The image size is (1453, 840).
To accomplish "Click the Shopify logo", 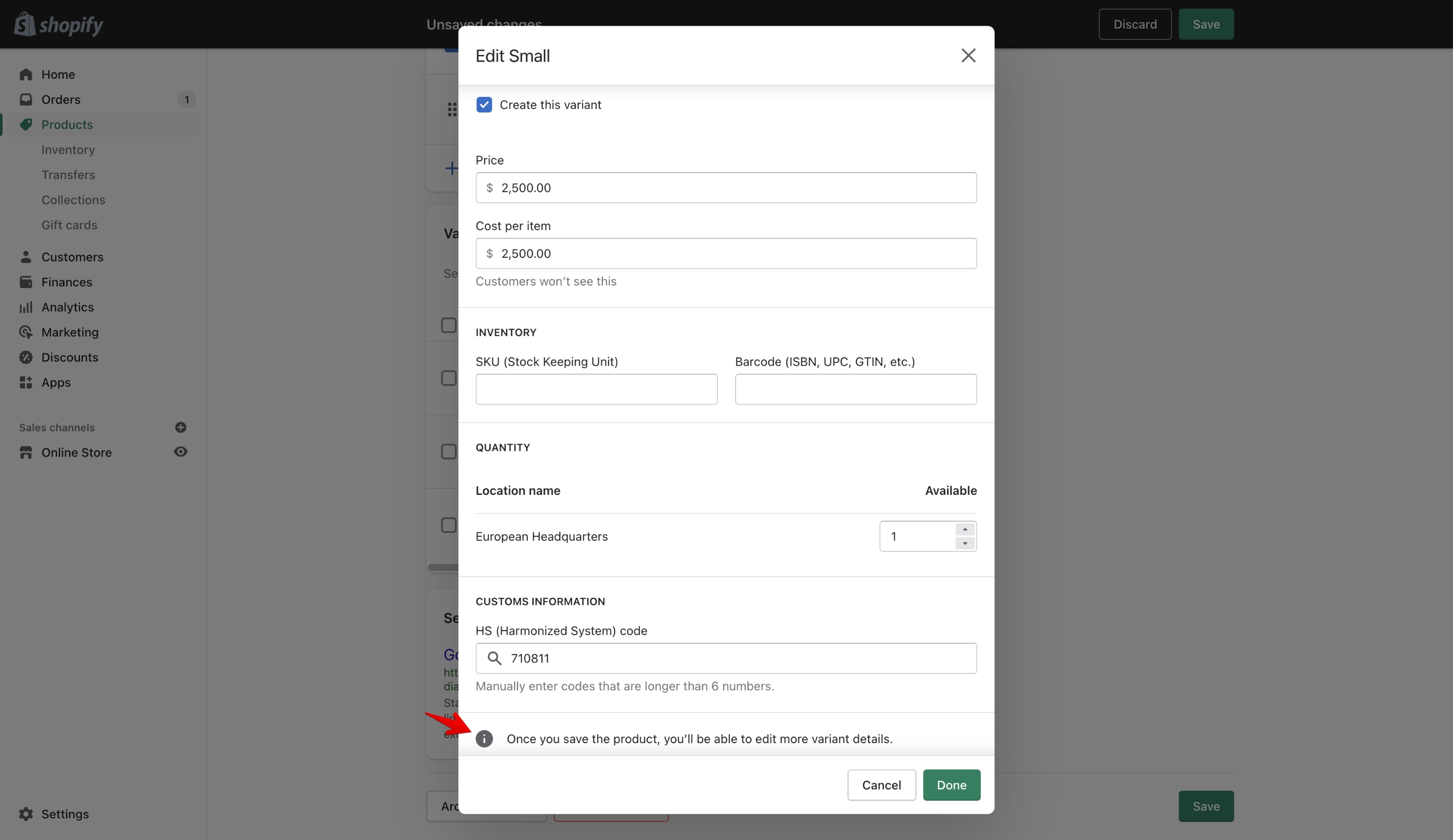I will pyautogui.click(x=59, y=24).
